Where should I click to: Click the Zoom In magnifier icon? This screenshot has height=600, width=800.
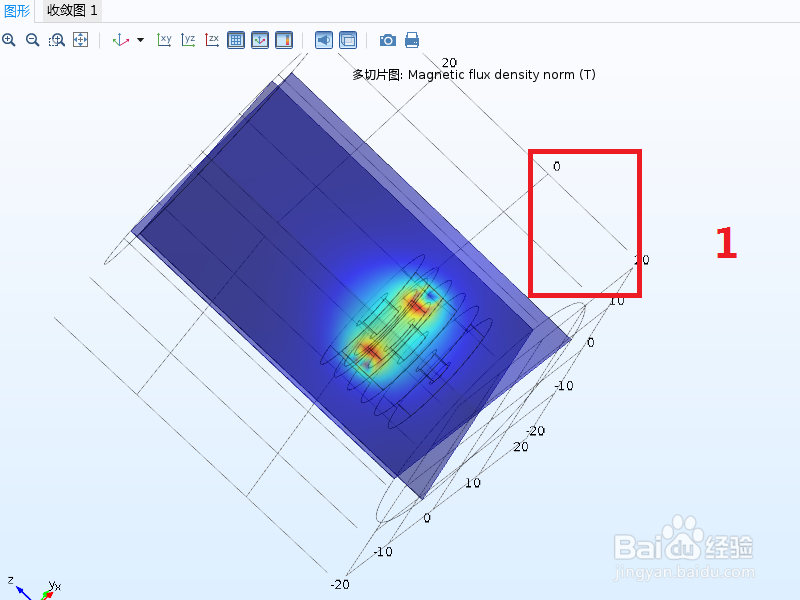(x=9, y=40)
